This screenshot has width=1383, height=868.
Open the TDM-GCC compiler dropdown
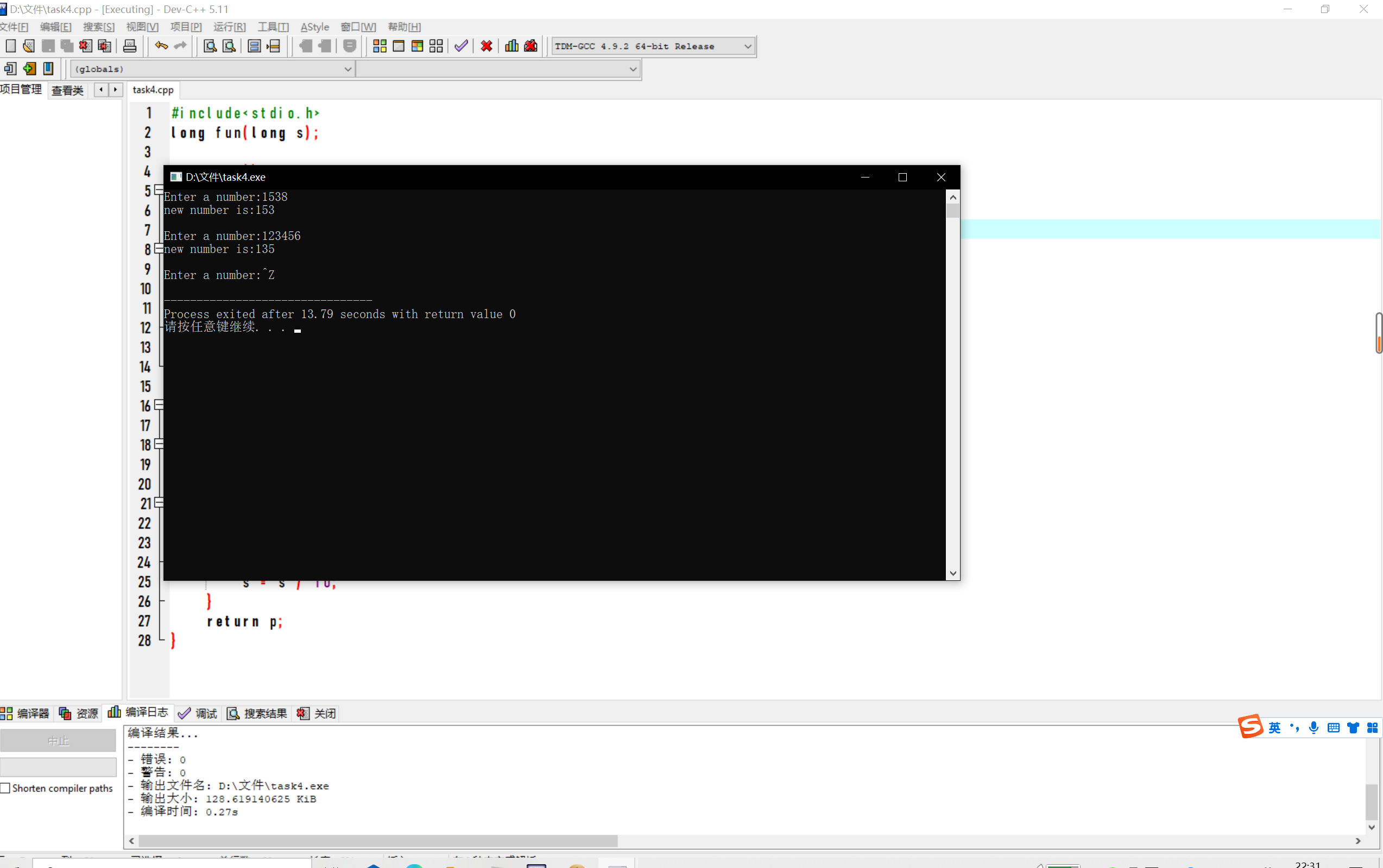point(748,46)
